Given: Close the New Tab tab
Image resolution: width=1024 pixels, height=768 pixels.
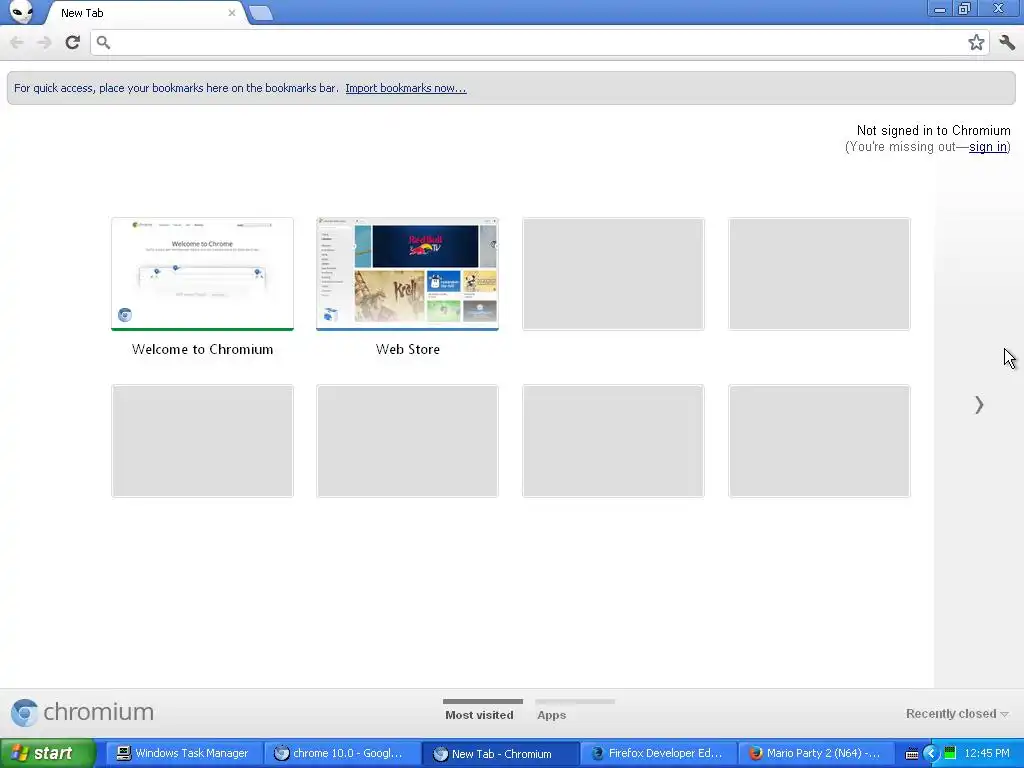Looking at the screenshot, I should pyautogui.click(x=232, y=12).
